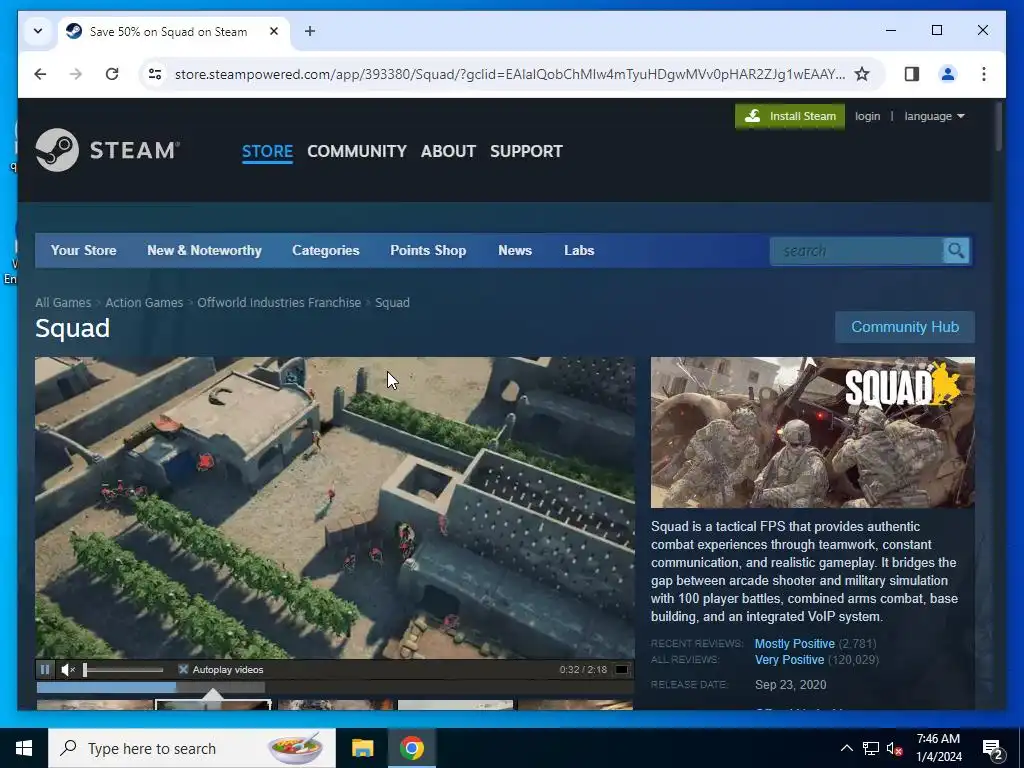Open Chrome profile avatar
This screenshot has height=768, width=1024.
click(948, 74)
